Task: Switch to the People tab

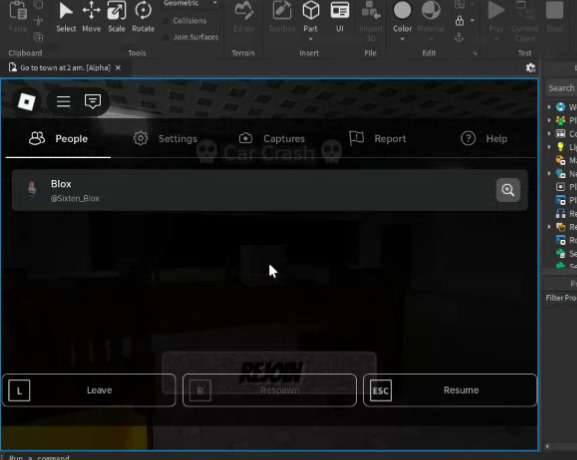Action: [58, 139]
